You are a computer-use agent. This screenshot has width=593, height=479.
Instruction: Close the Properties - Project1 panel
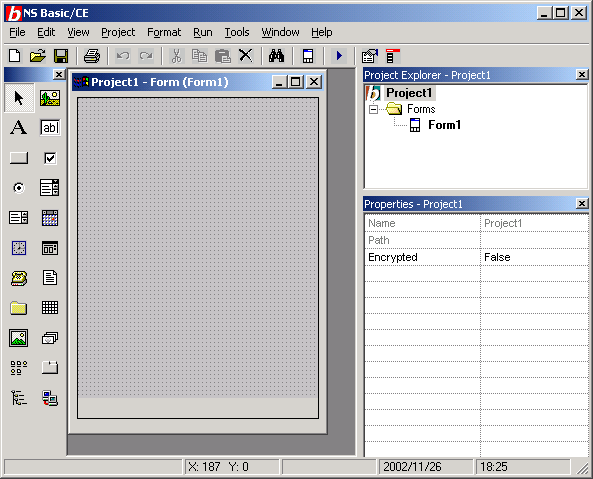coord(582,204)
